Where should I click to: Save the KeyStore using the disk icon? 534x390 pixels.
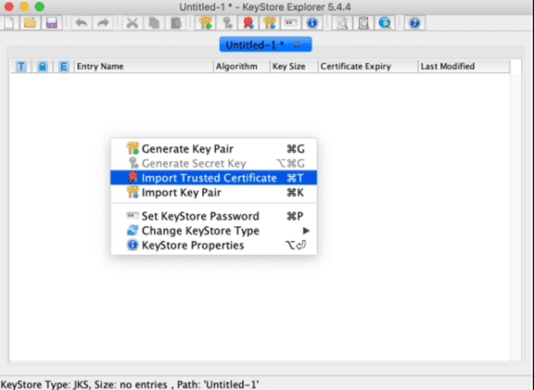51,23
